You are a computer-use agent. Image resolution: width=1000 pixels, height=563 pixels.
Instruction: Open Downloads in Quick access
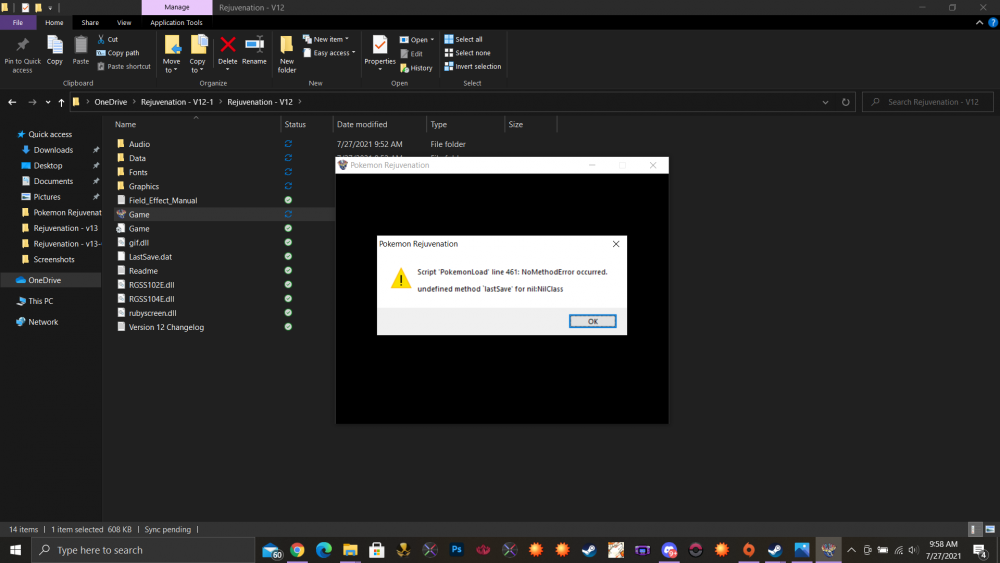(53, 150)
